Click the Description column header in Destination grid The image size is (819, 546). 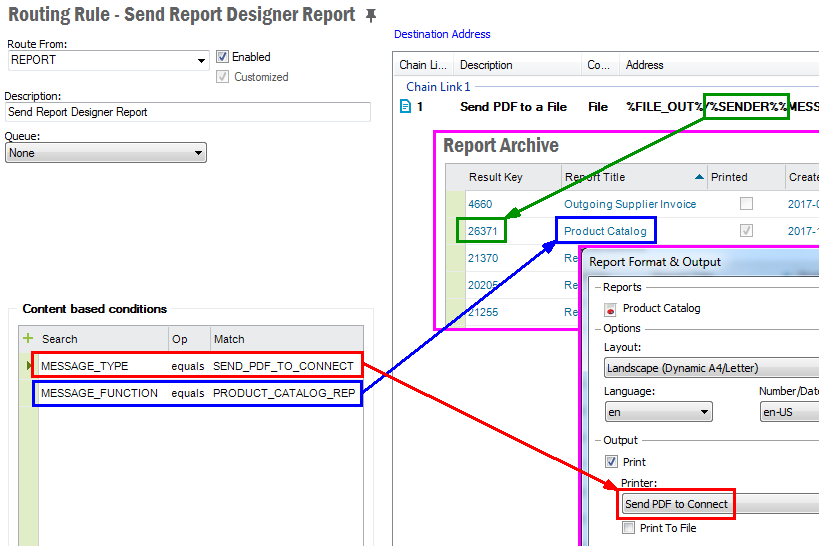click(x=486, y=65)
